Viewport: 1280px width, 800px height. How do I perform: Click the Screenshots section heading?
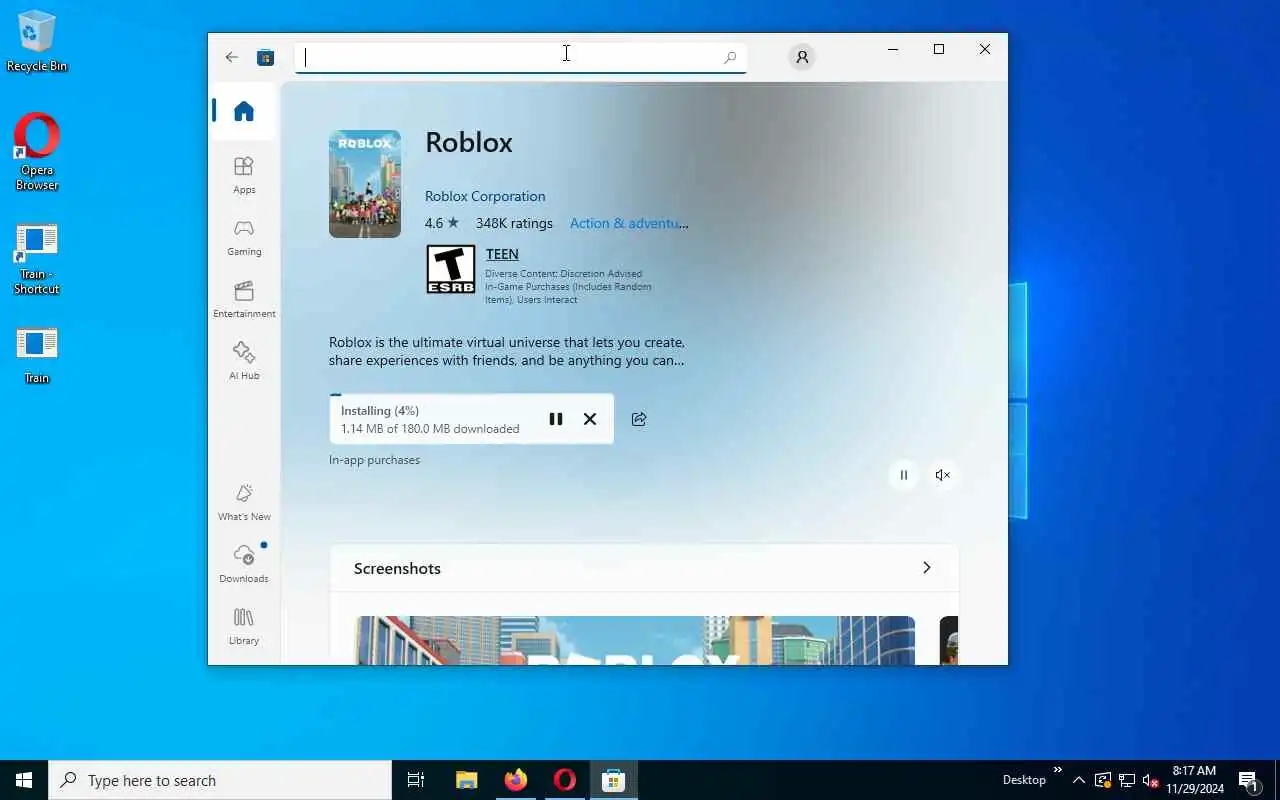(x=397, y=568)
